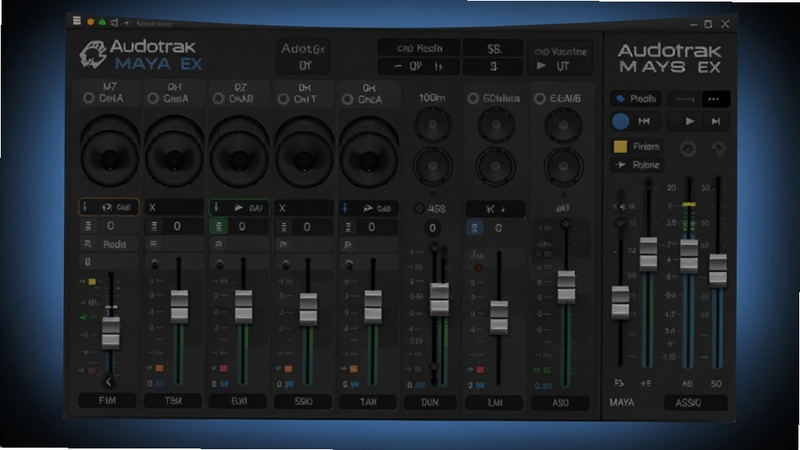Click the flag icon beside Rodo
The image size is (800, 450).
click(88, 244)
